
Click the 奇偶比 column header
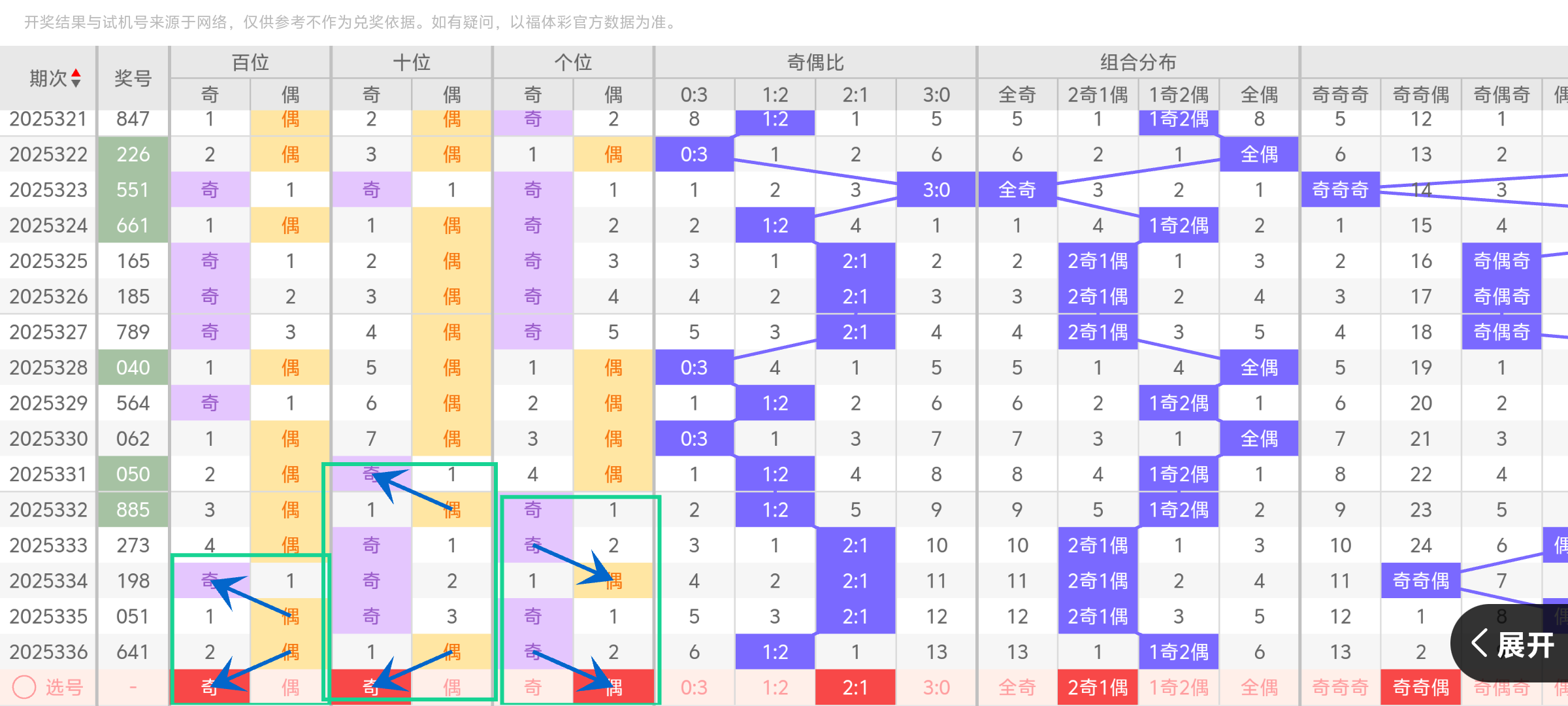click(x=814, y=62)
